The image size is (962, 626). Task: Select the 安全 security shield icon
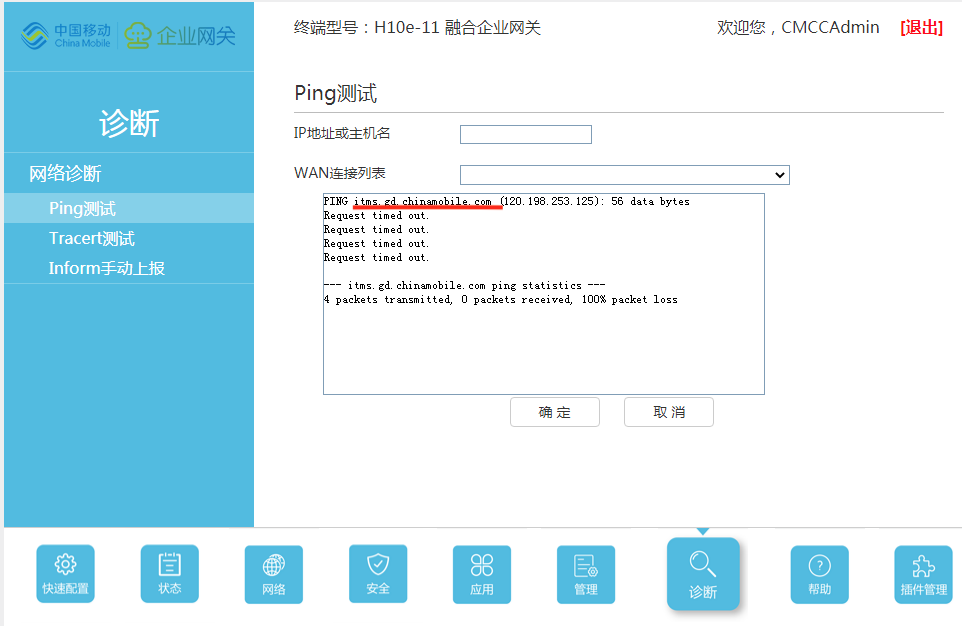click(x=378, y=573)
